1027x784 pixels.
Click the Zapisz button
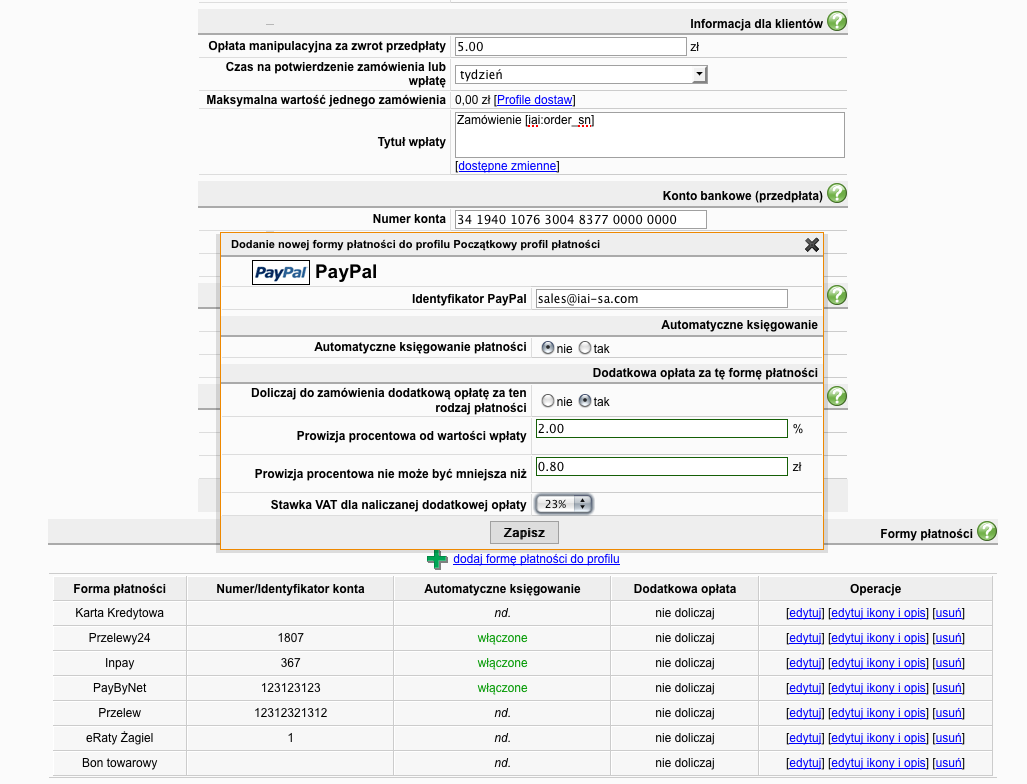[x=524, y=532]
